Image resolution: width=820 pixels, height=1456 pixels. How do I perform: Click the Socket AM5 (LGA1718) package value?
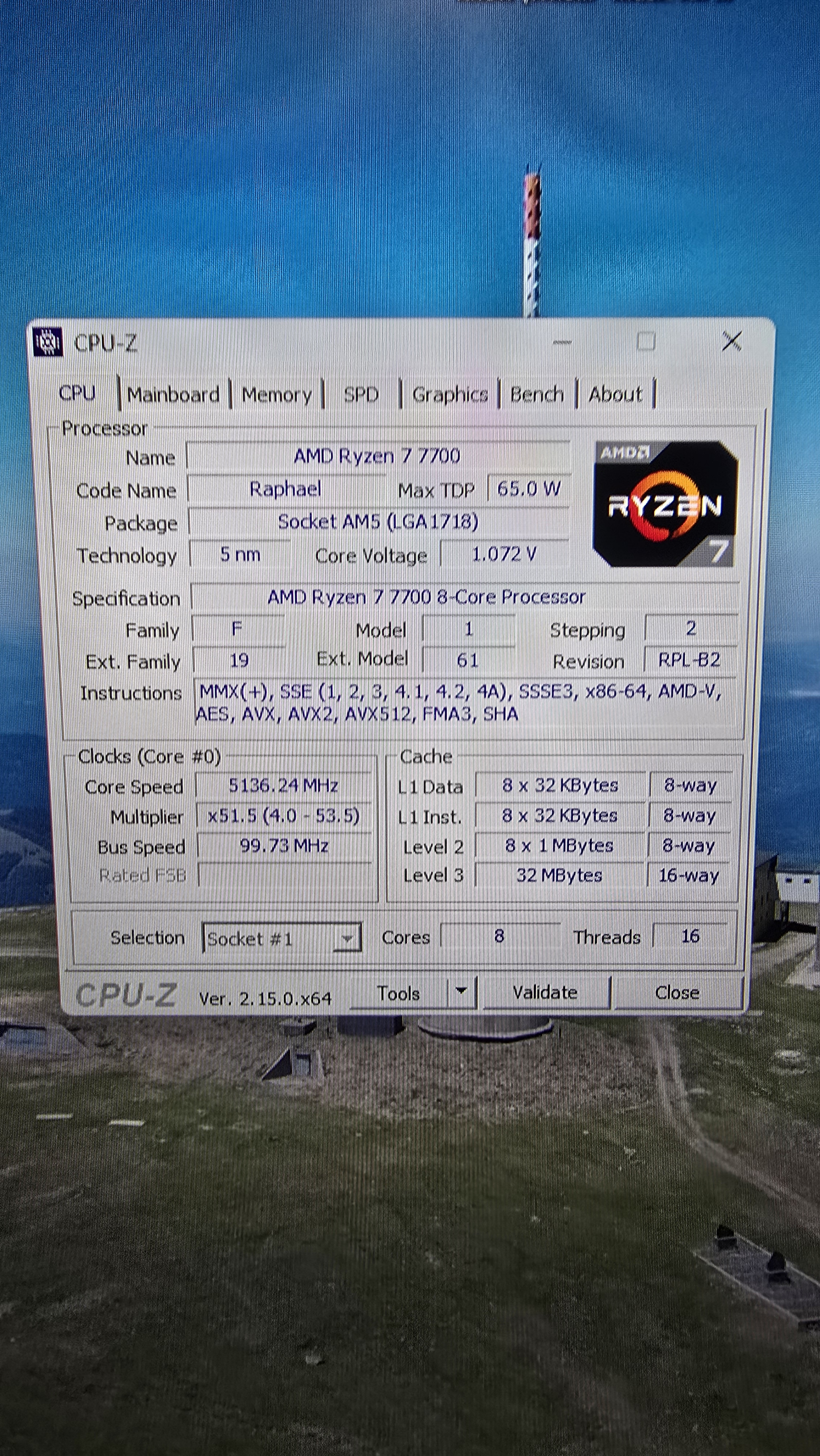tap(378, 521)
